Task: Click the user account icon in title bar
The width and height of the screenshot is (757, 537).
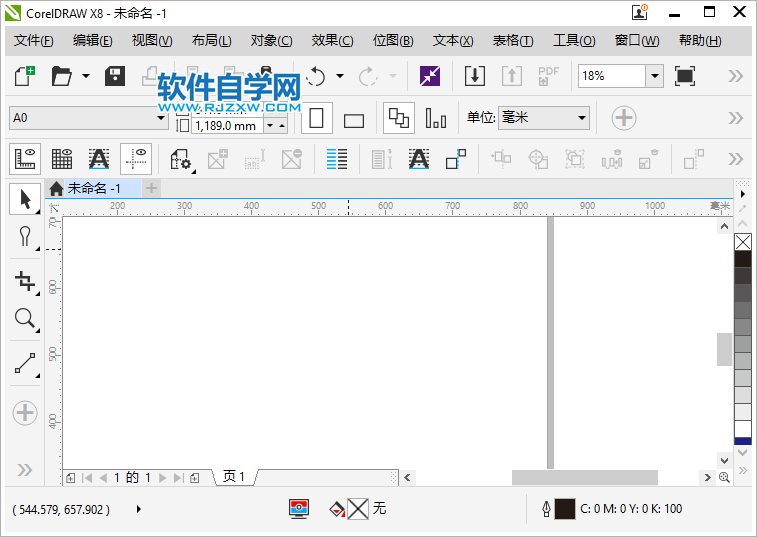Action: coord(640,12)
